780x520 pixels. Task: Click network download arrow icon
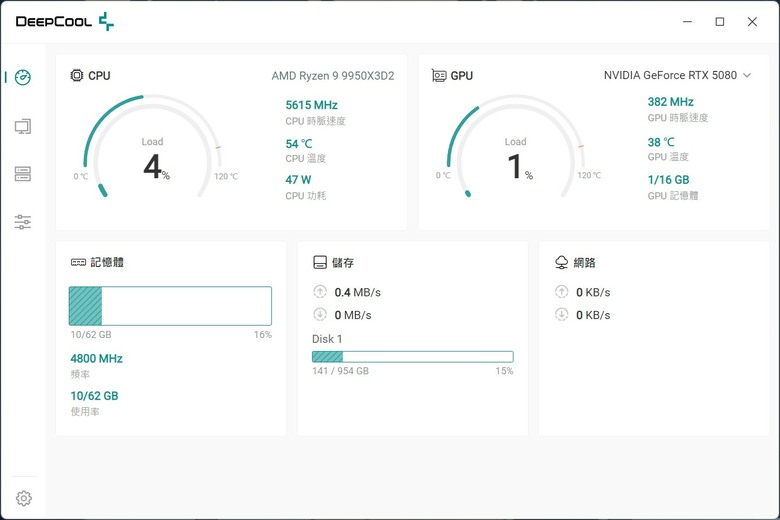coord(561,314)
